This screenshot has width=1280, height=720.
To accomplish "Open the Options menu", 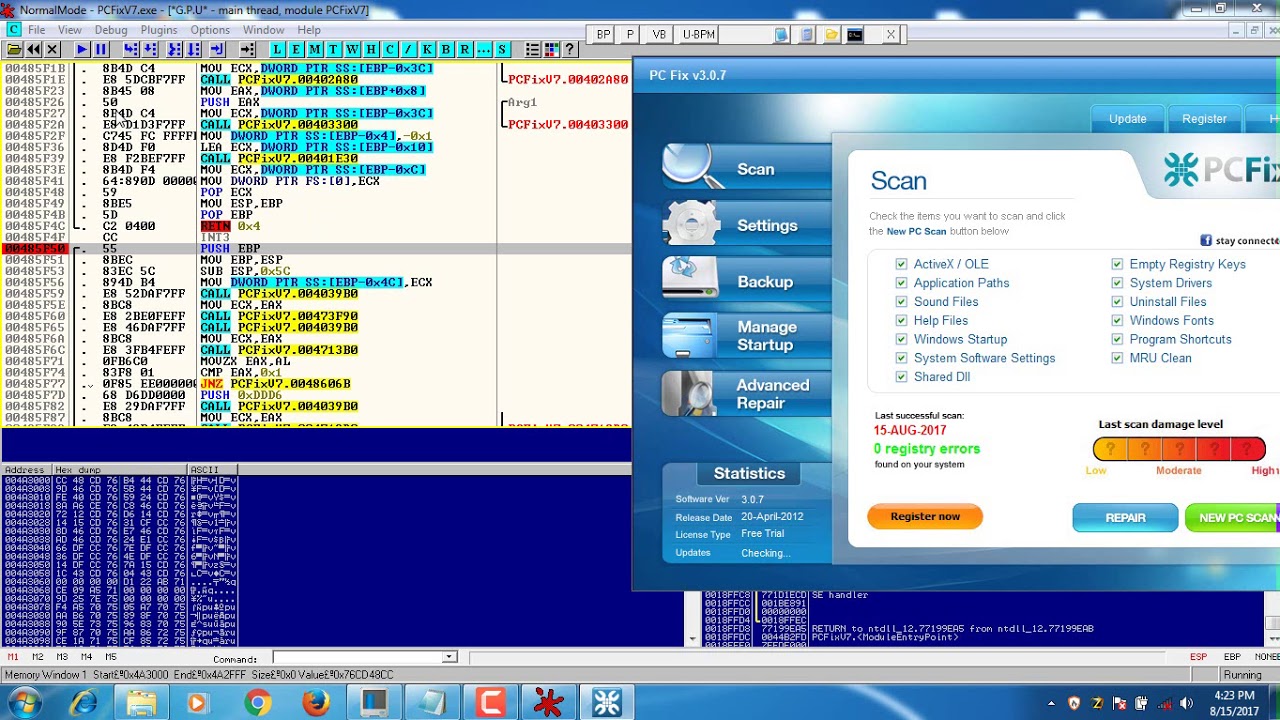I will pos(210,30).
